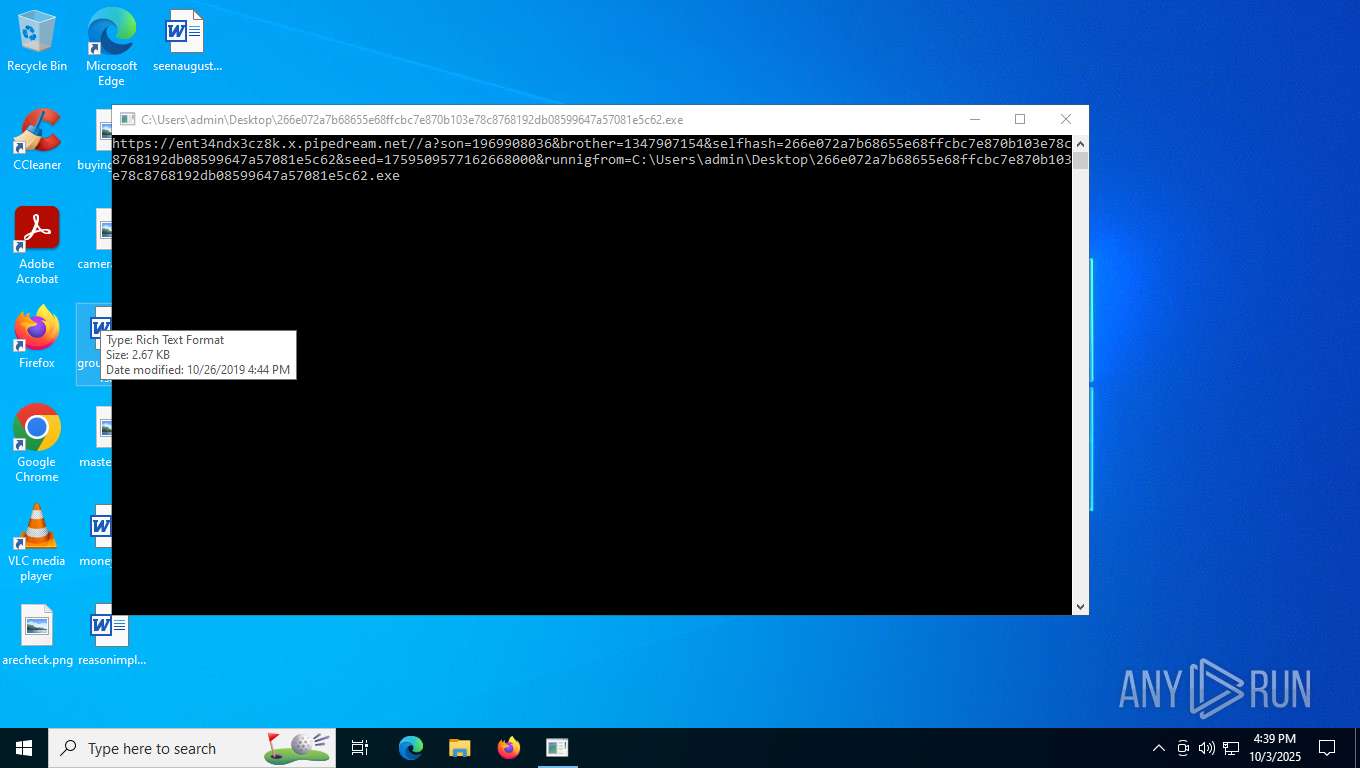Open the network status tray icon
The width and height of the screenshot is (1360, 768).
tap(1231, 748)
